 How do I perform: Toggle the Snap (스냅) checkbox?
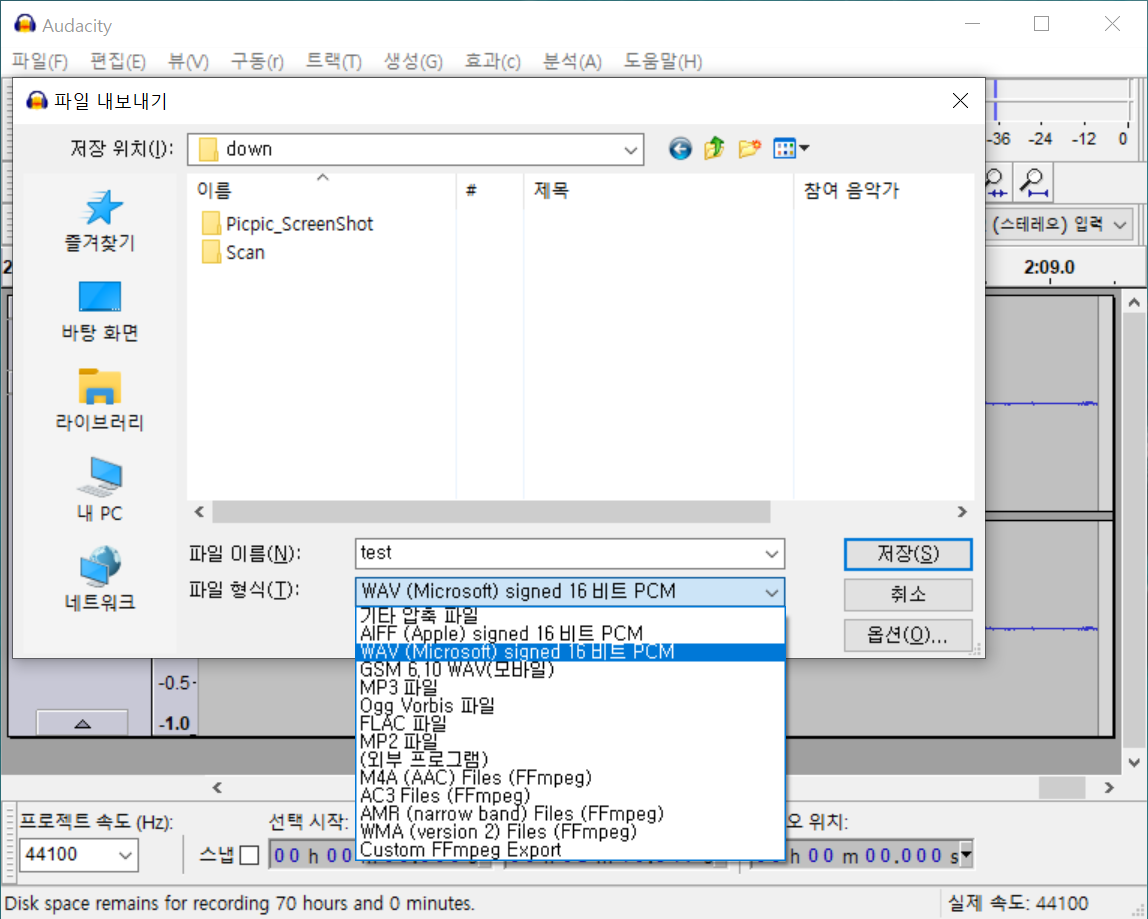250,855
